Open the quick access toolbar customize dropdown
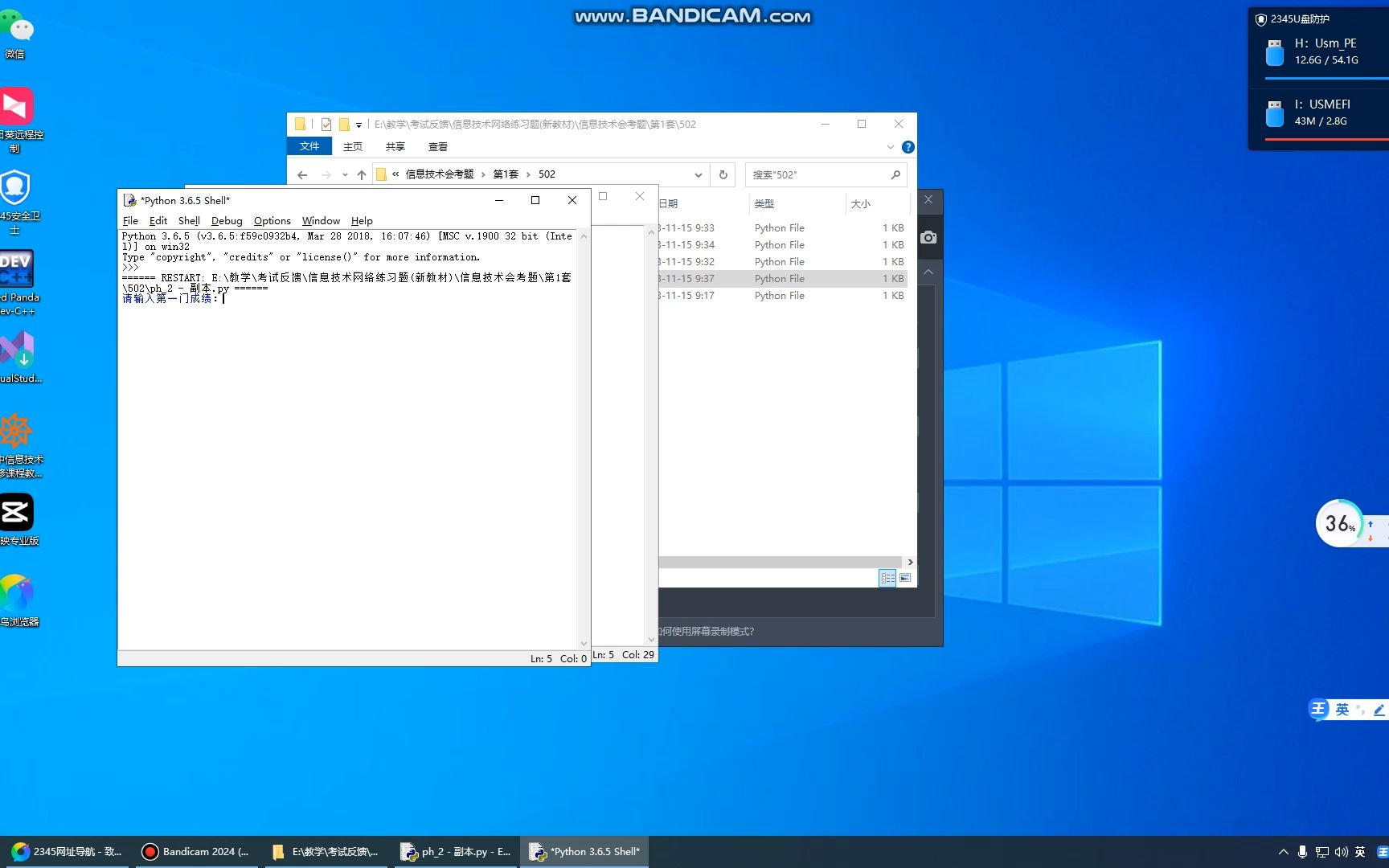 point(359,125)
